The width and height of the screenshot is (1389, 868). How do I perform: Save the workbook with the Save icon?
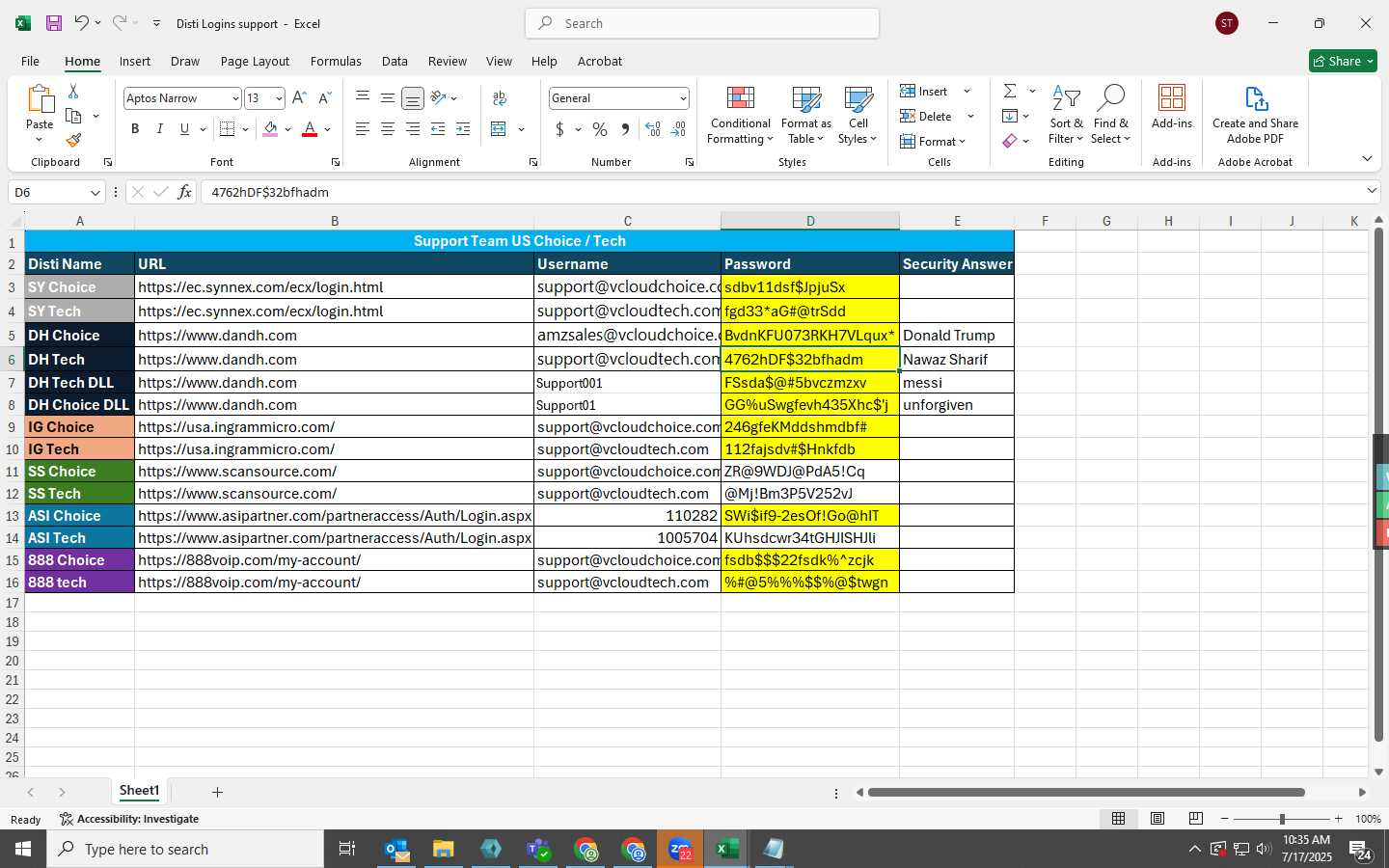(x=54, y=23)
